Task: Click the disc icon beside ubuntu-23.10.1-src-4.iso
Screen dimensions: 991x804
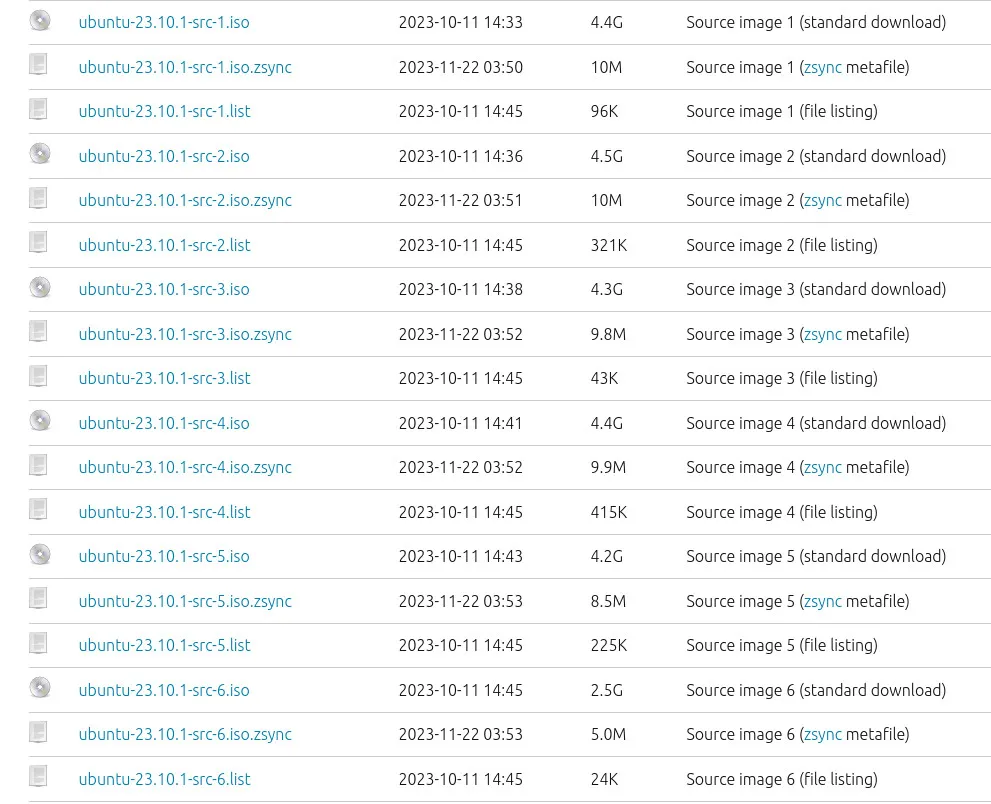Action: pos(39,422)
